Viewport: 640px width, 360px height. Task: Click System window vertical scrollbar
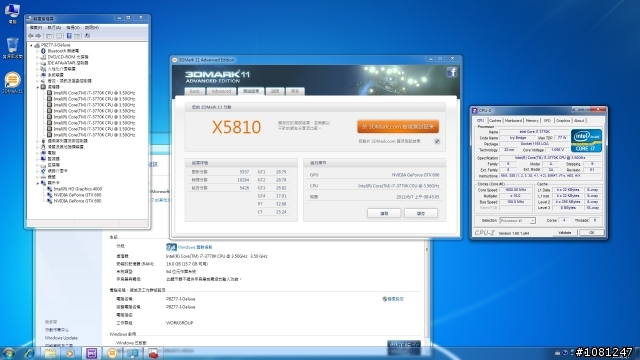pos(427,292)
